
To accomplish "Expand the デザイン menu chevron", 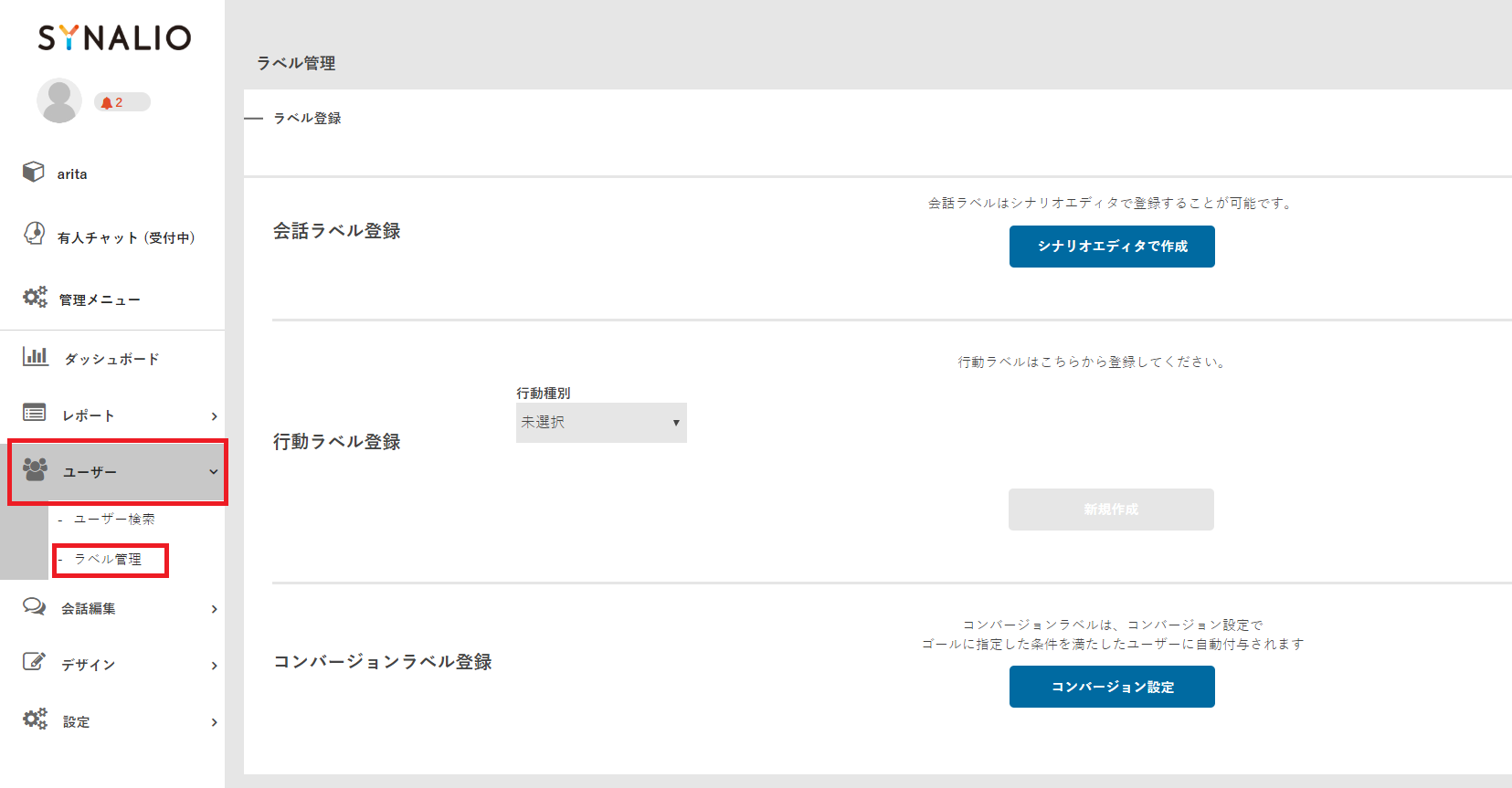I will [x=214, y=666].
